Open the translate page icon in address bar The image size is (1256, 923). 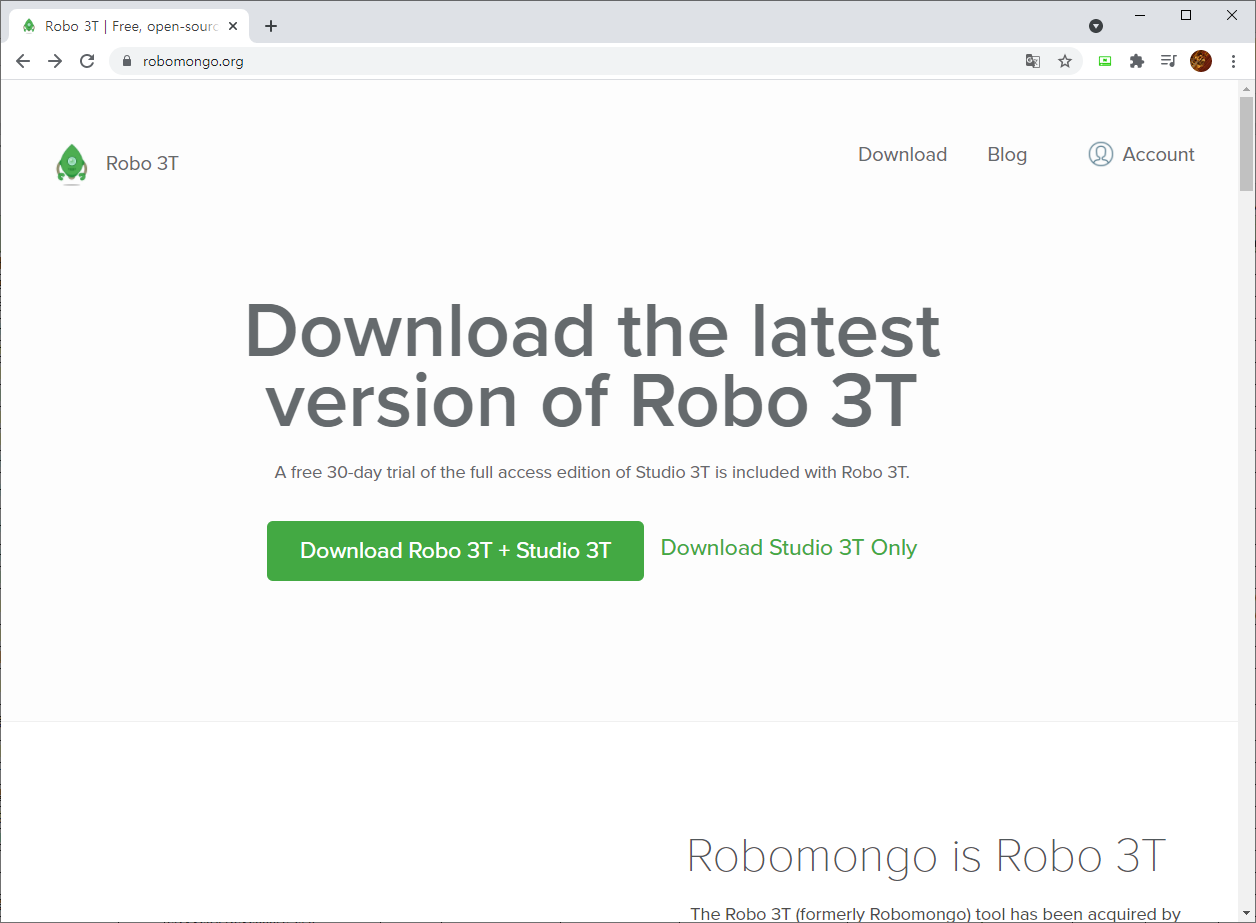(1033, 61)
